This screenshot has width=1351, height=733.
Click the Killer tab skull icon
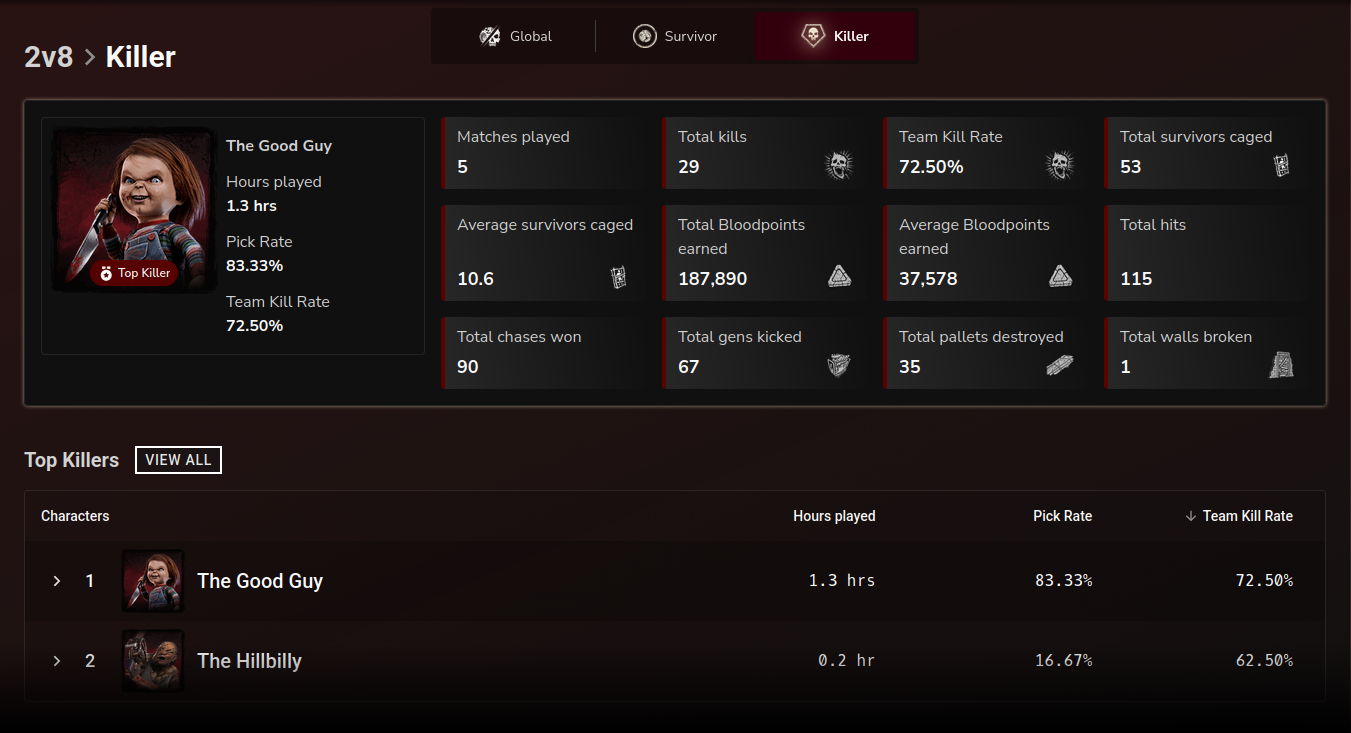813,36
